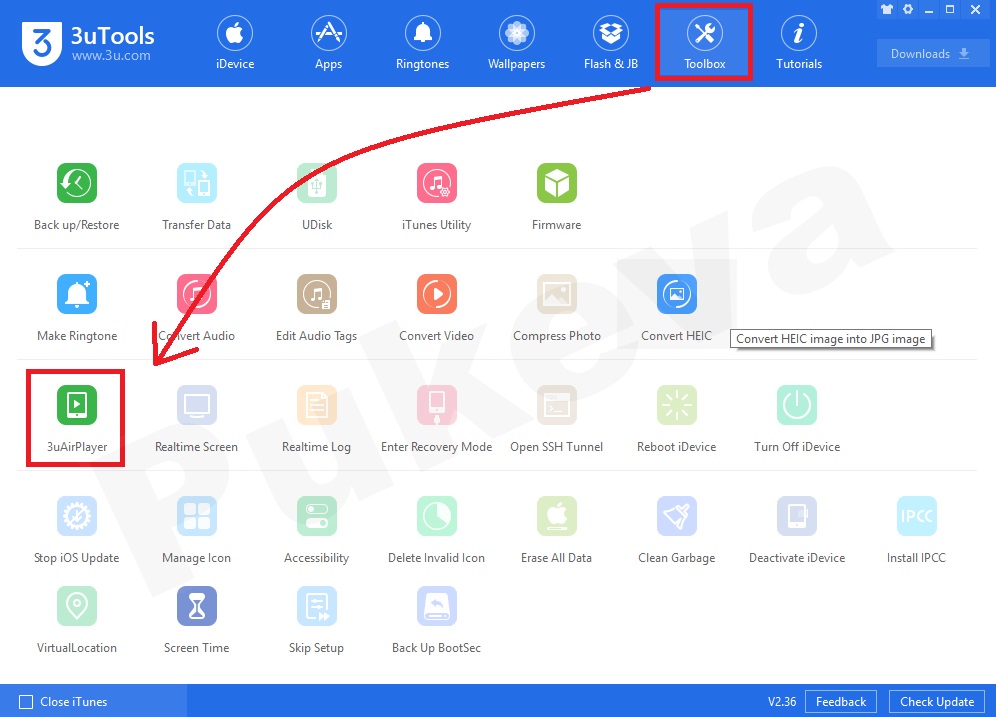The width and height of the screenshot is (996, 717).
Task: Click the V2.36 version text
Action: point(782,702)
